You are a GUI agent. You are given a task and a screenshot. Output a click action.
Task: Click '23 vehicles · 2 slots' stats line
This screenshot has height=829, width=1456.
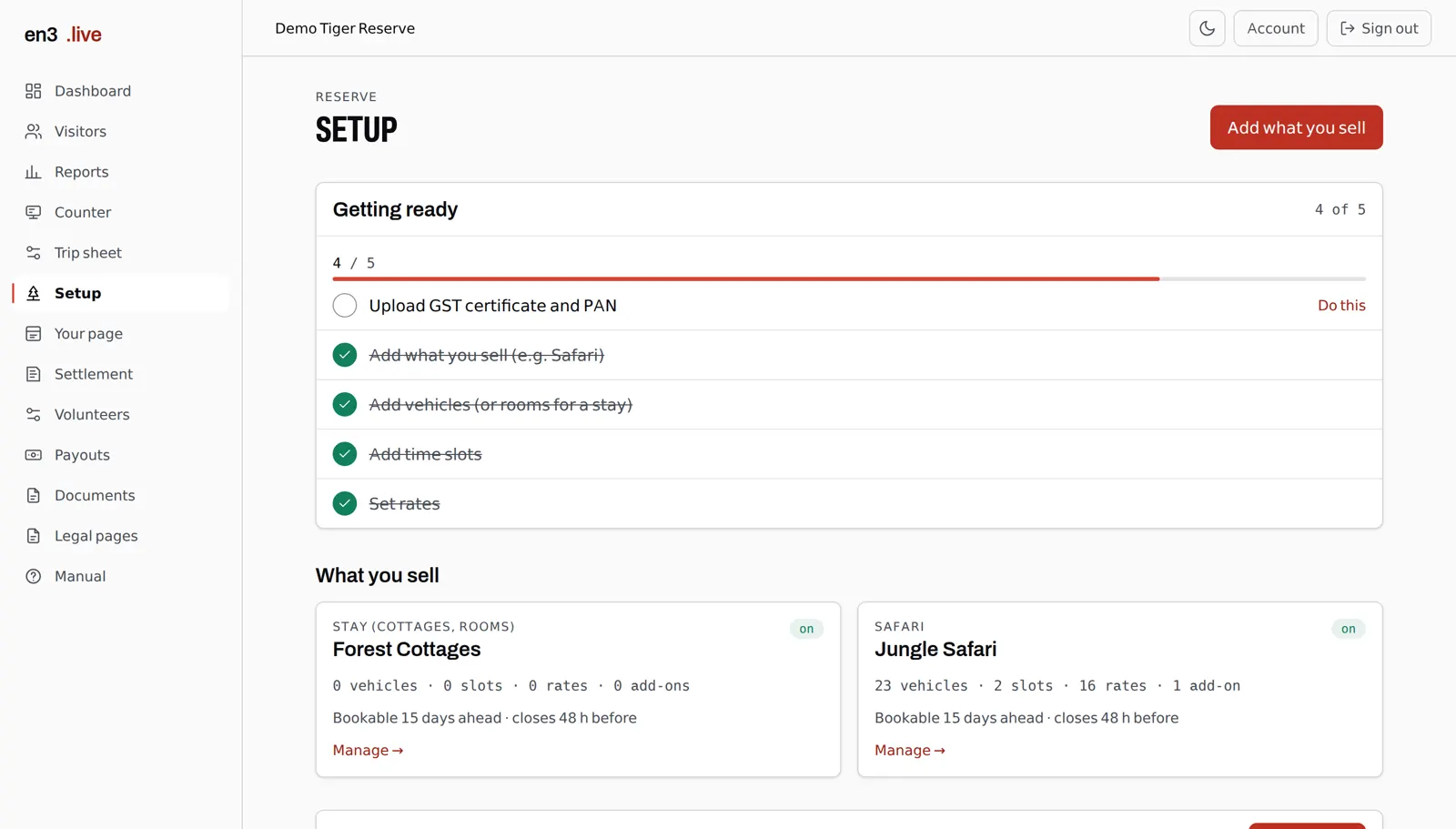(1057, 685)
